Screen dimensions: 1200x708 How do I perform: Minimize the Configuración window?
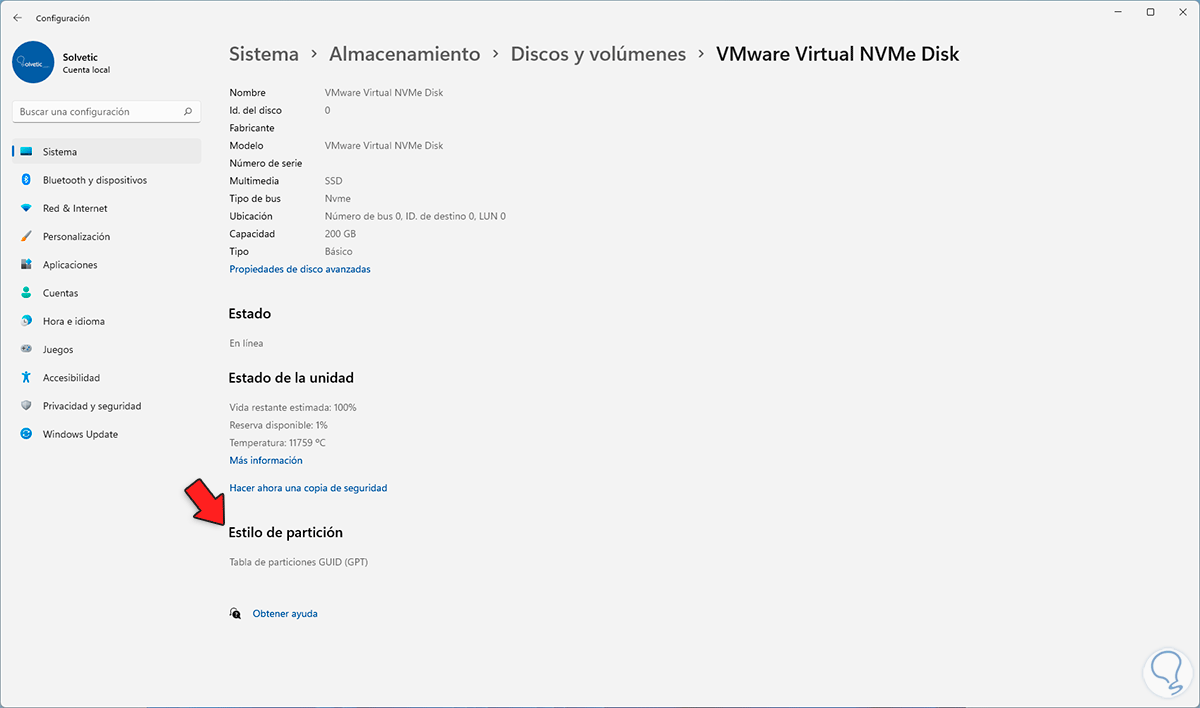1120,12
